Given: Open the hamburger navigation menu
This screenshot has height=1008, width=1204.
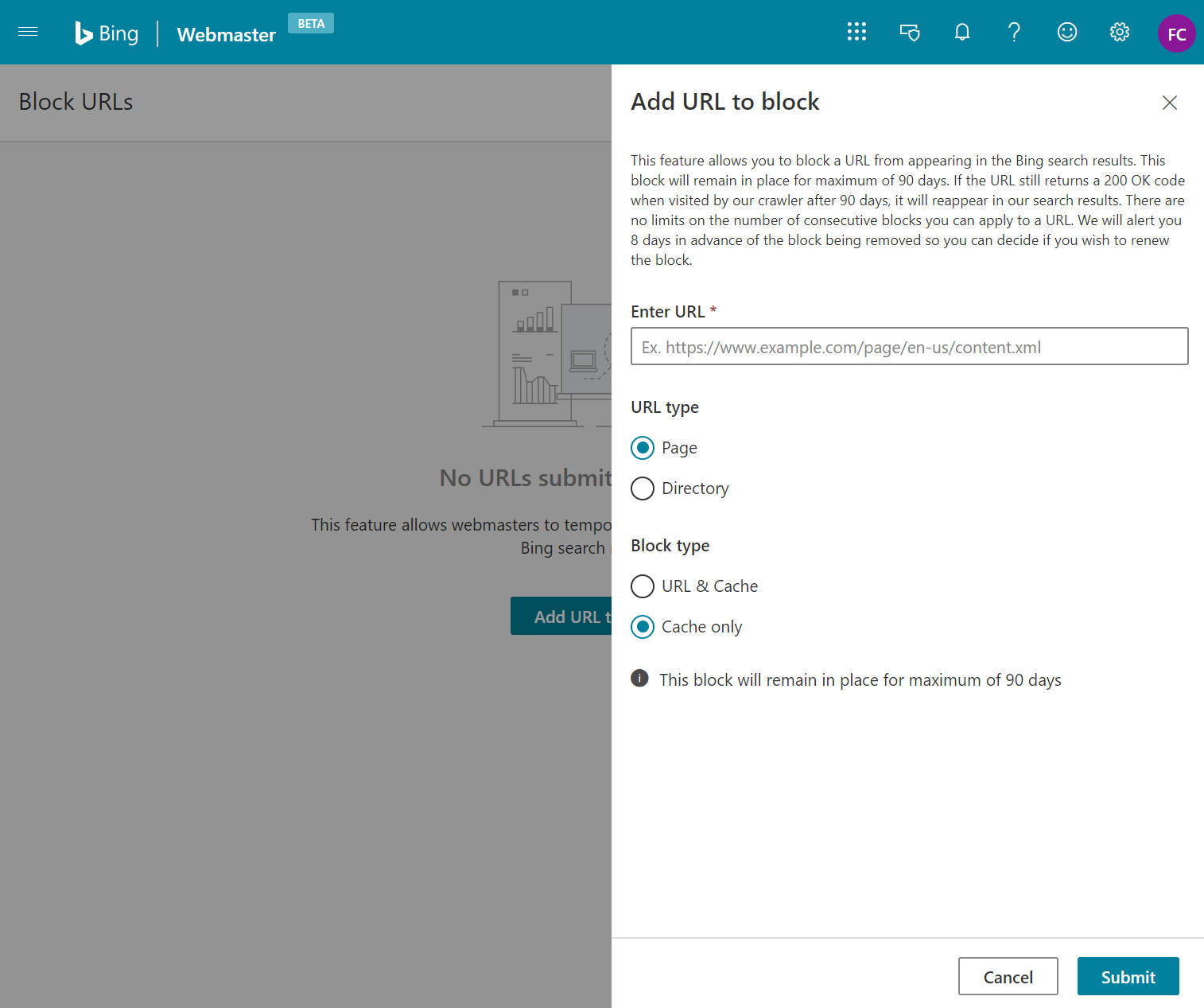Looking at the screenshot, I should (x=28, y=32).
